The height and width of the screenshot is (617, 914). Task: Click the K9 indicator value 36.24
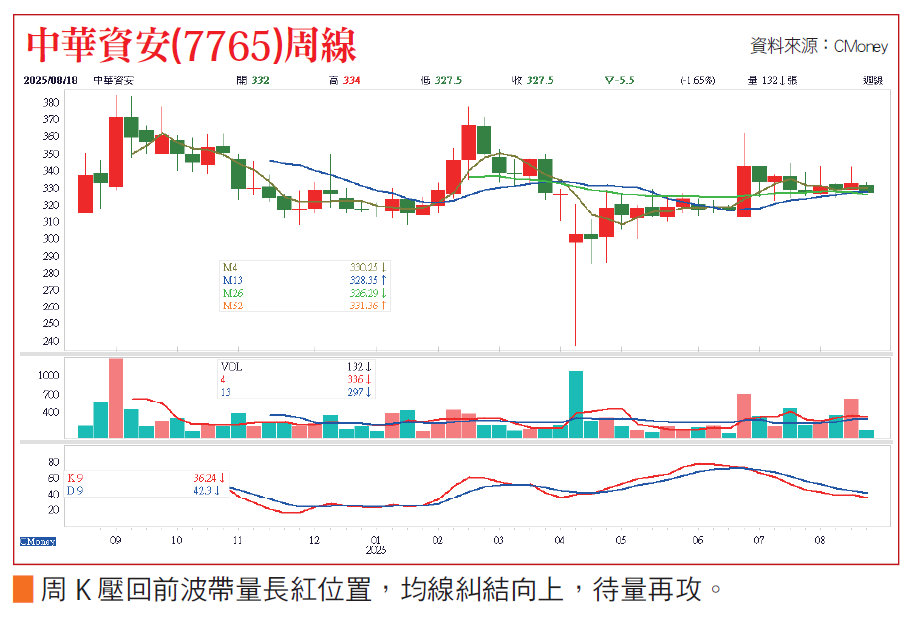coord(205,478)
